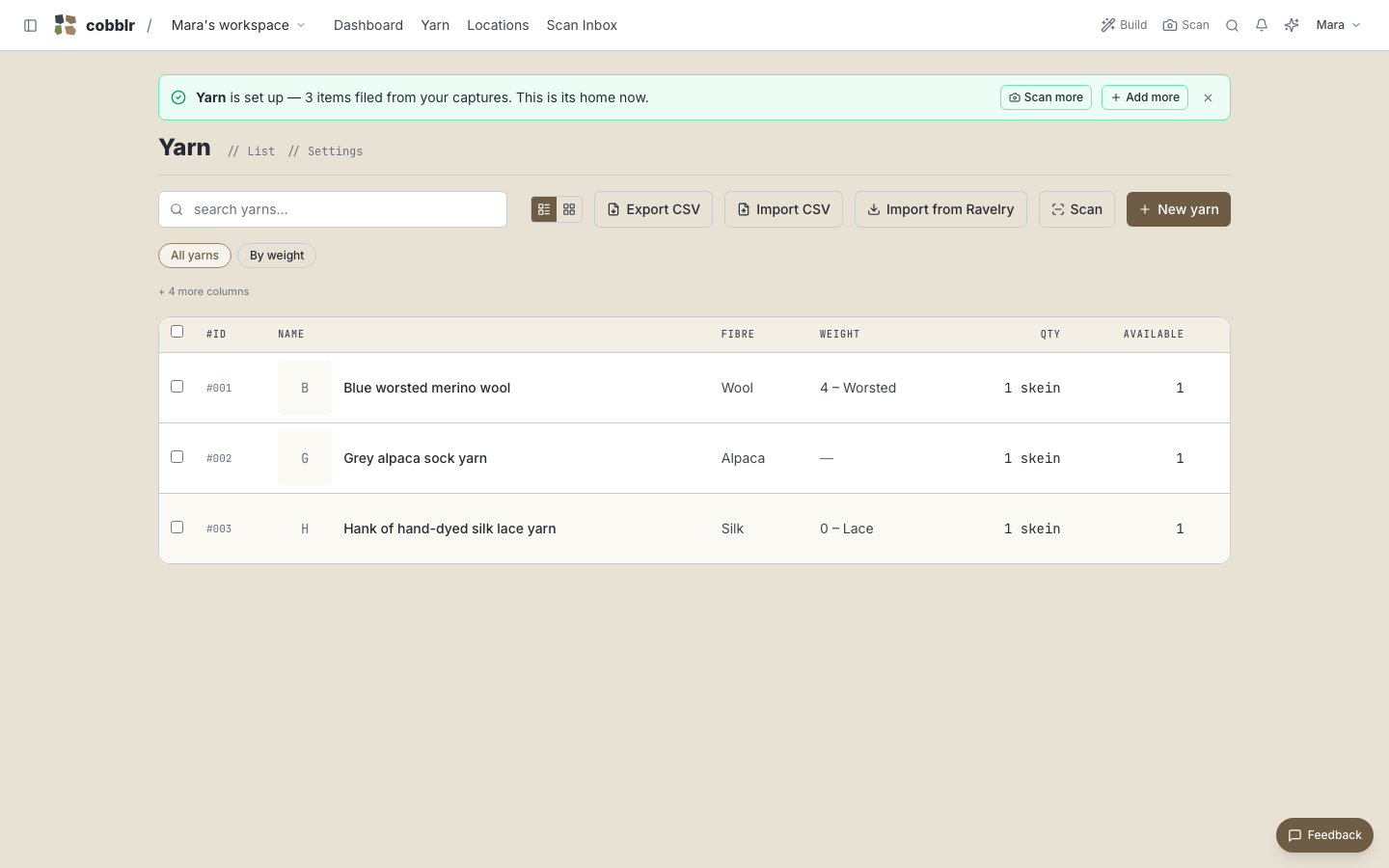Click the Alpaca fibre cell

click(743, 458)
